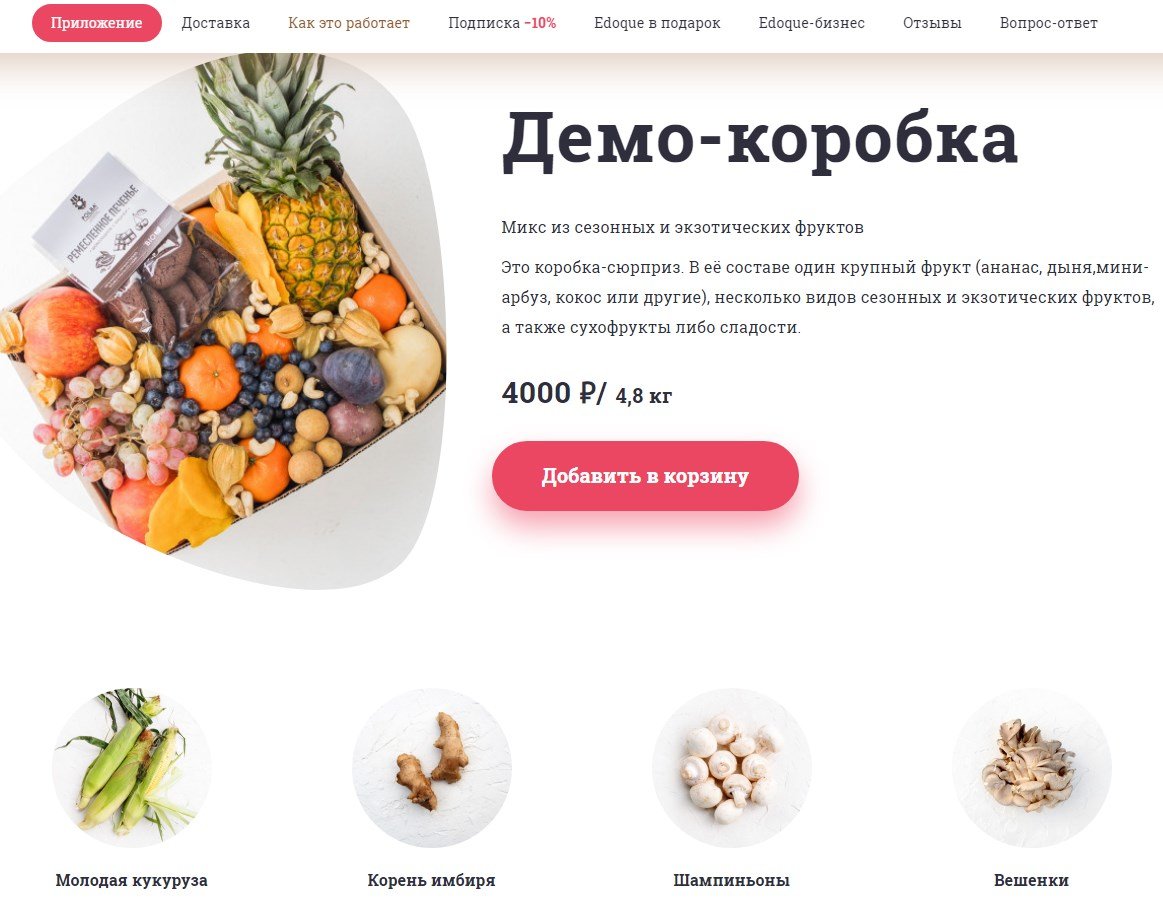
Task: Open the Вешенки product link
Action: tap(1032, 880)
